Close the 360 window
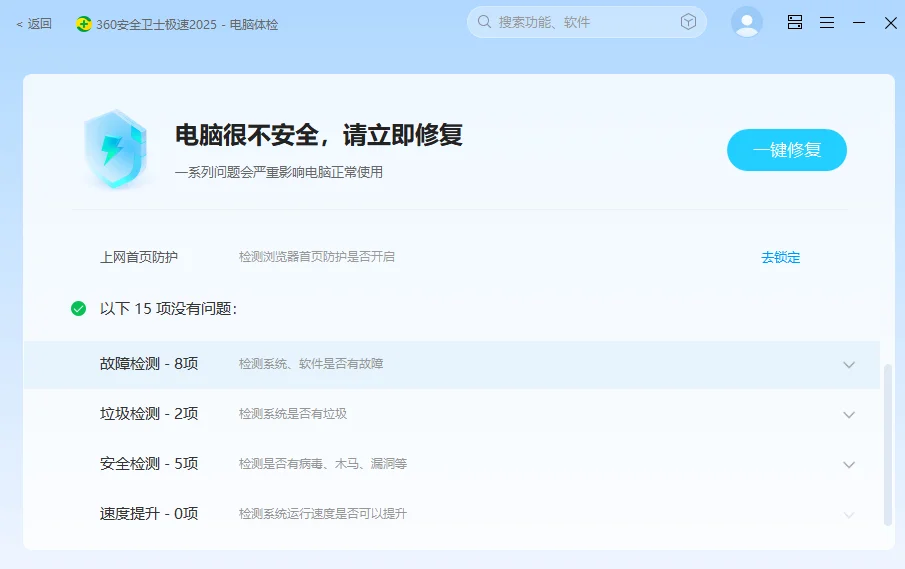Viewport: 905px width, 569px height. coord(891,23)
